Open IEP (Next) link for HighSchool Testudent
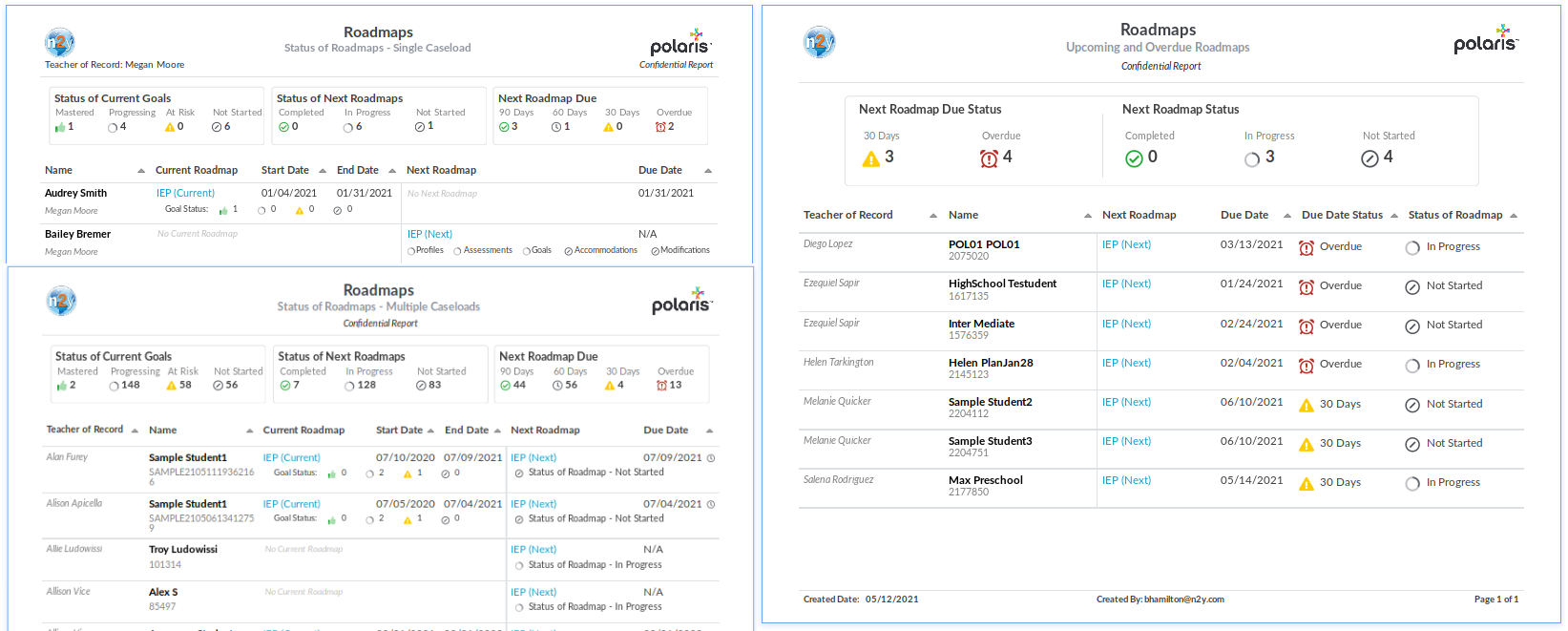Viewport: 1568px width, 631px height. pyautogui.click(x=1126, y=284)
